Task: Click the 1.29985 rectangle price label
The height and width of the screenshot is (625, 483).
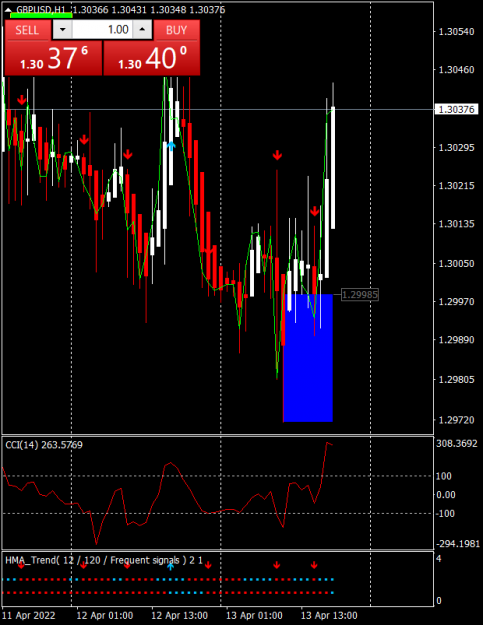Action: tap(360, 295)
